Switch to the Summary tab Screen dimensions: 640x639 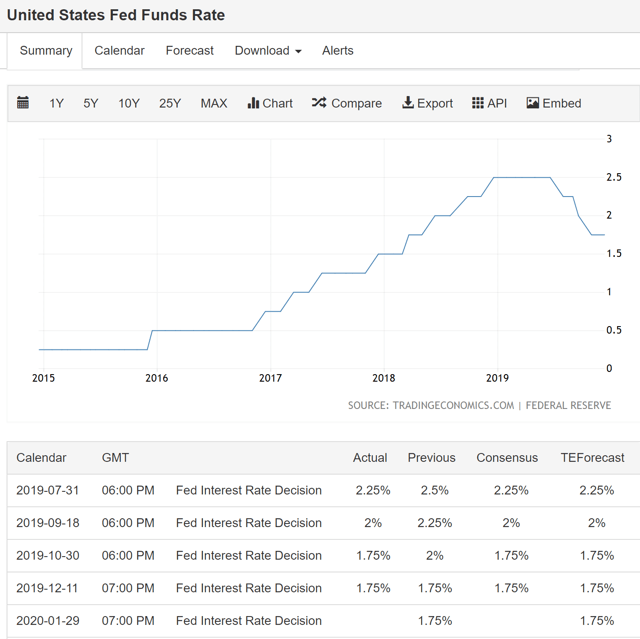coord(46,51)
